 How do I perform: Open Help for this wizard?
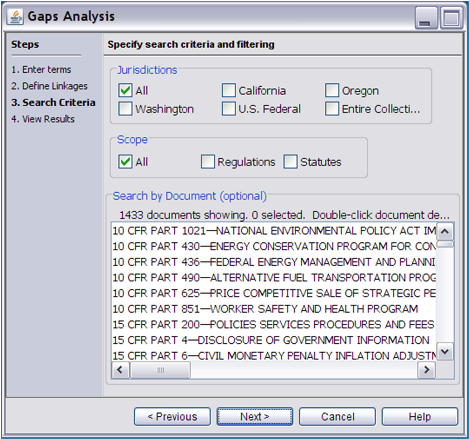[420, 417]
